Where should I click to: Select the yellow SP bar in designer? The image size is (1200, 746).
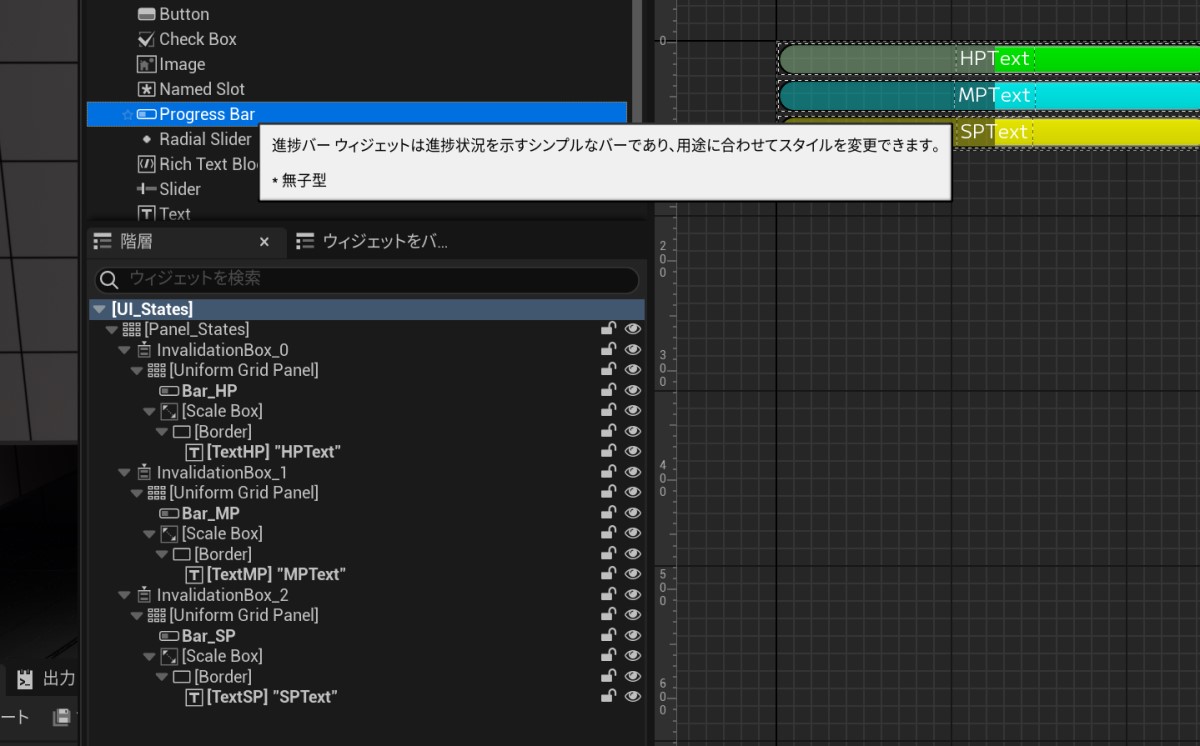coord(1075,132)
